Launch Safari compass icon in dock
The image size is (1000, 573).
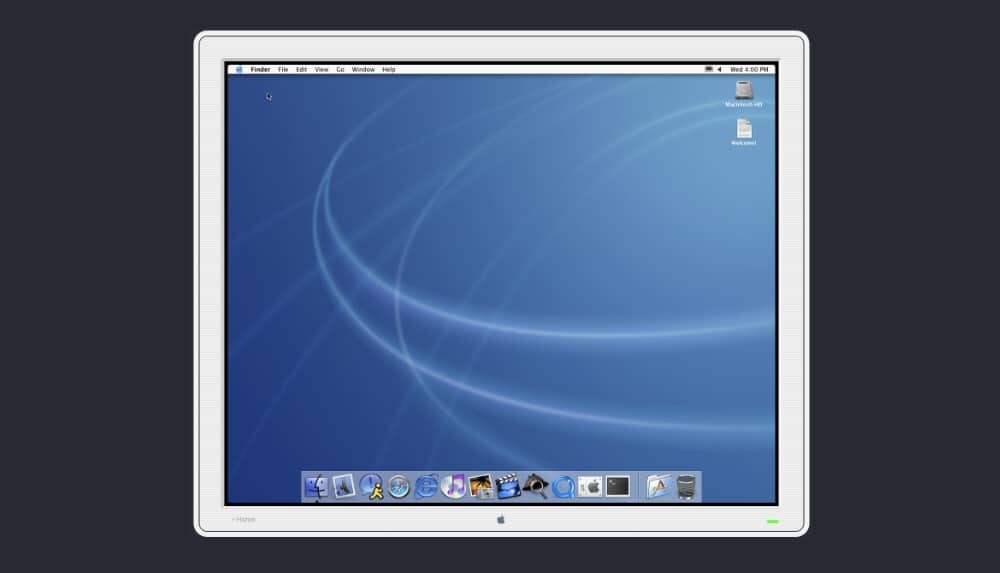pos(399,487)
